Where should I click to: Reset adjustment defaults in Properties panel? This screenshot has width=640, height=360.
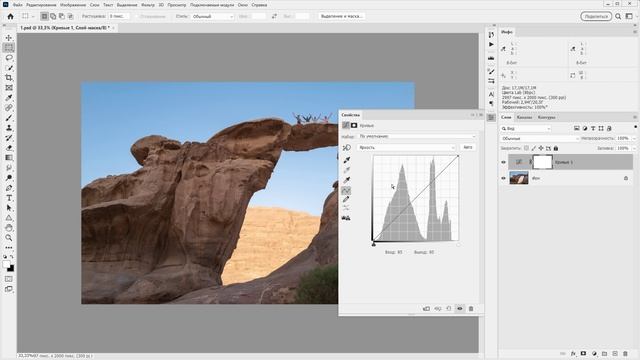449,309
